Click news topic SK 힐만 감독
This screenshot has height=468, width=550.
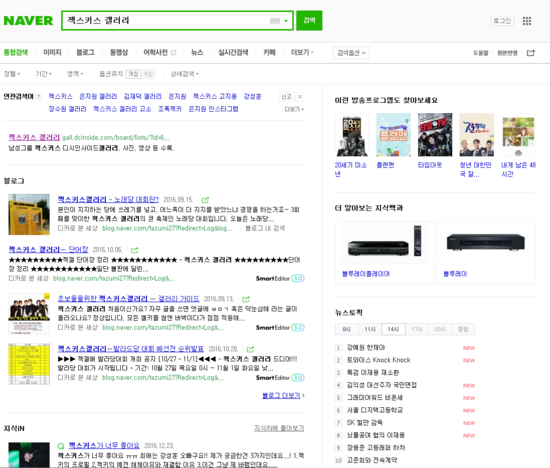pyautogui.click(x=364, y=423)
